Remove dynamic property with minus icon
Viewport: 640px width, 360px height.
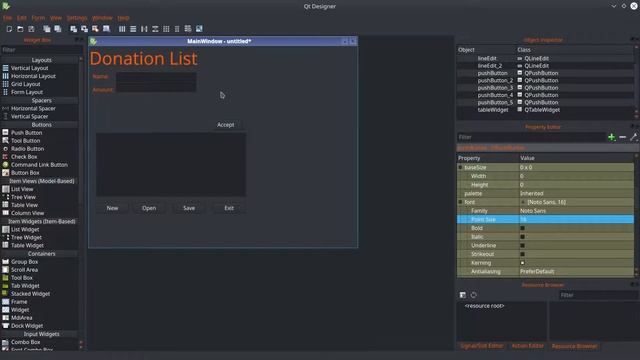[x=622, y=137]
